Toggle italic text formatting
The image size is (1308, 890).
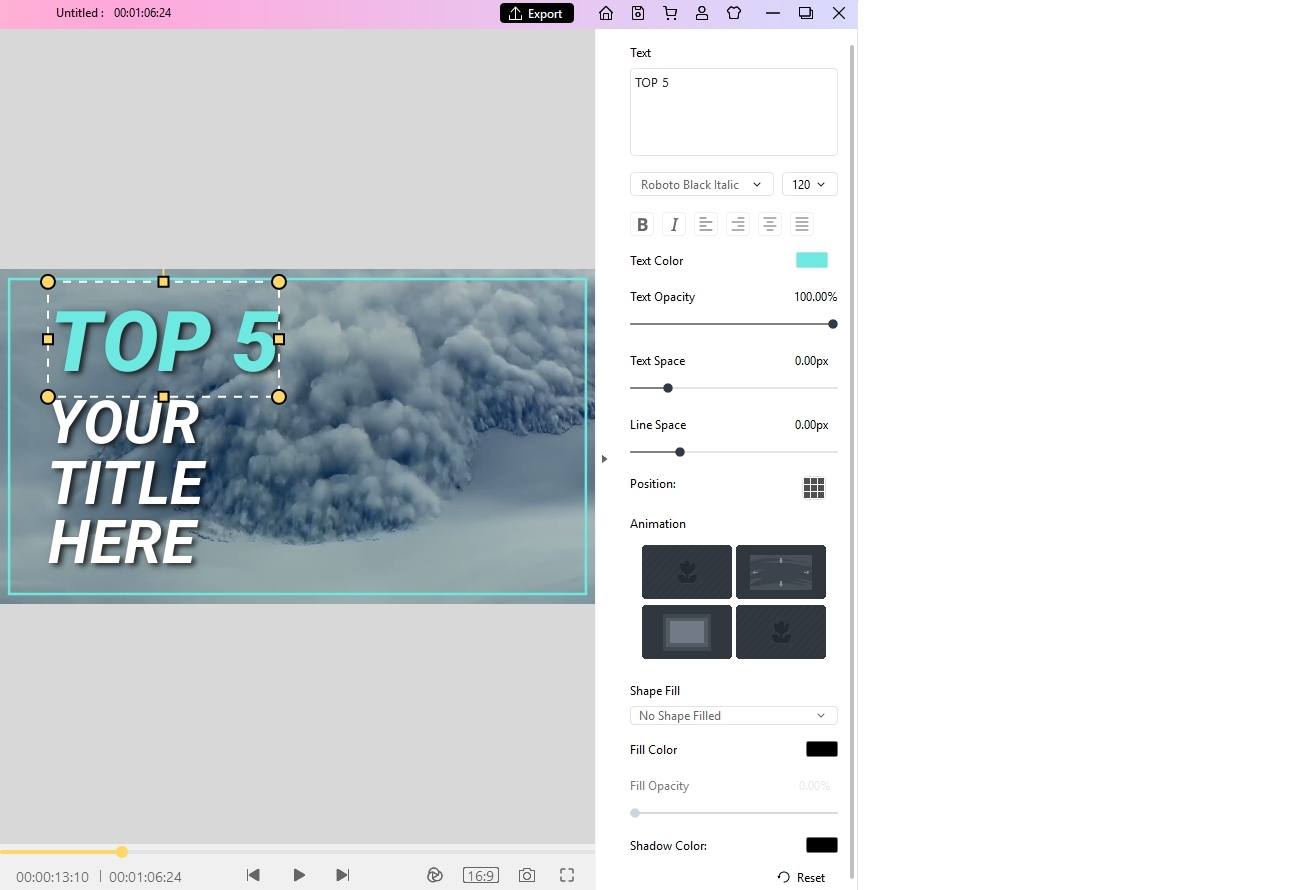point(674,224)
